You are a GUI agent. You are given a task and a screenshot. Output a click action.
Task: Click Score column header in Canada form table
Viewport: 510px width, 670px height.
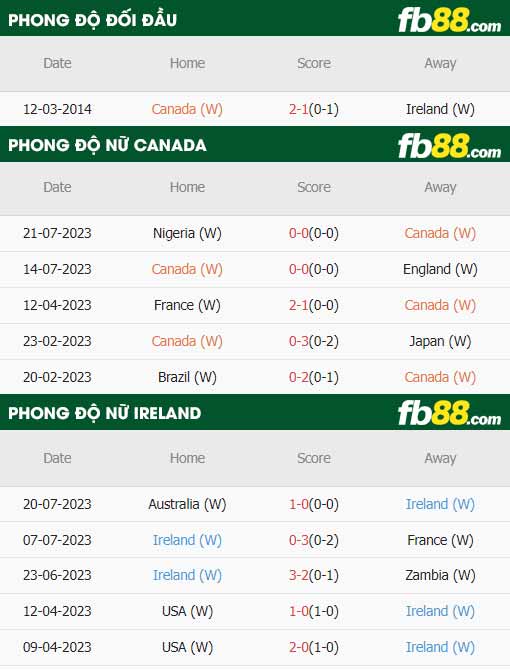(314, 187)
